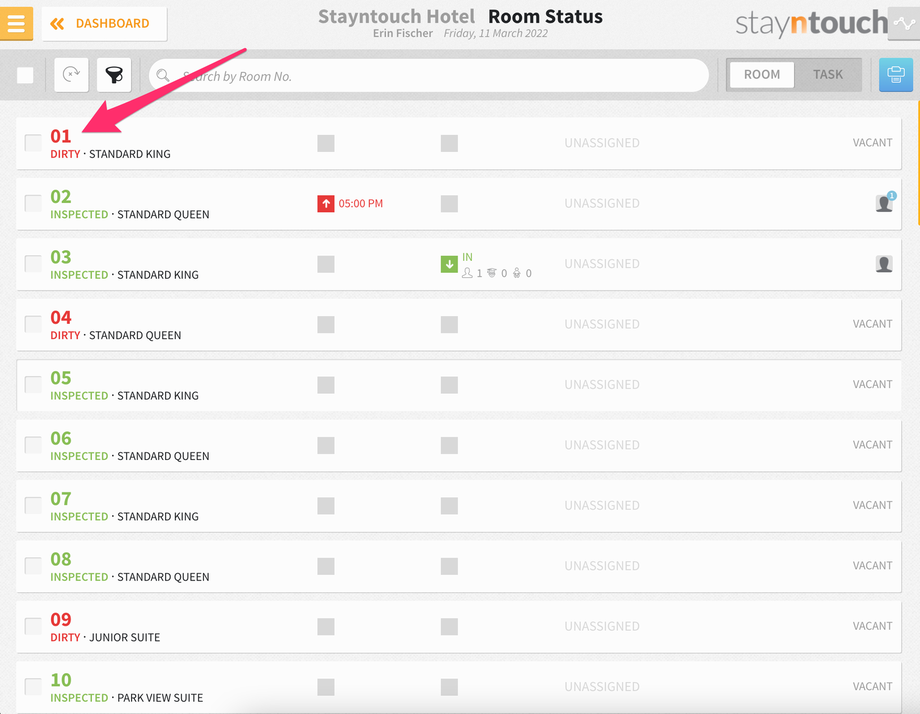Open room number 01
This screenshot has width=920, height=714.
[60, 136]
